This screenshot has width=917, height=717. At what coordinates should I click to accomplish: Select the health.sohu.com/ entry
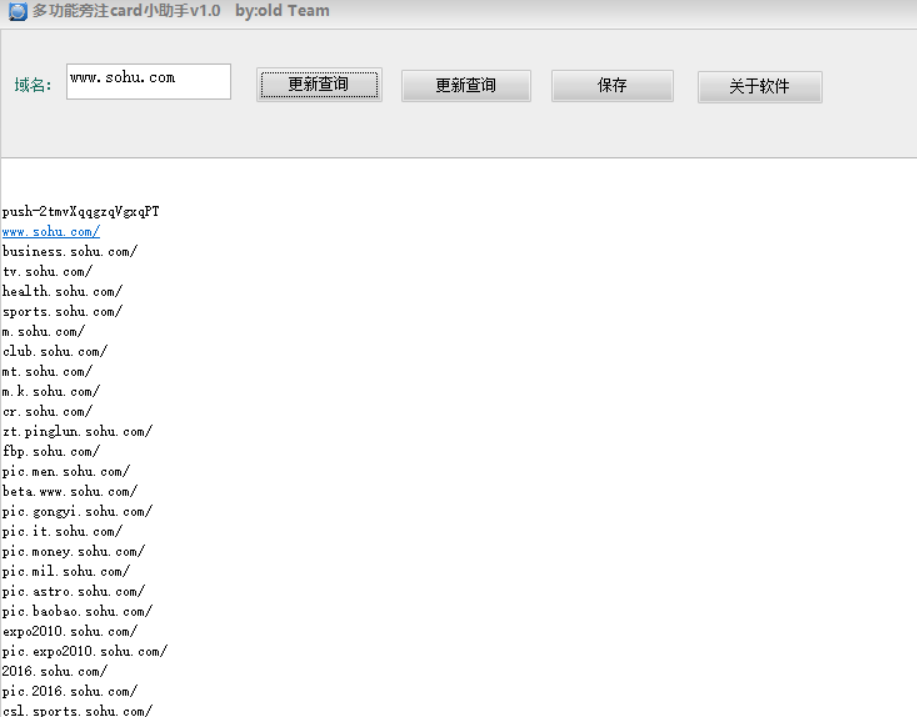point(62,291)
